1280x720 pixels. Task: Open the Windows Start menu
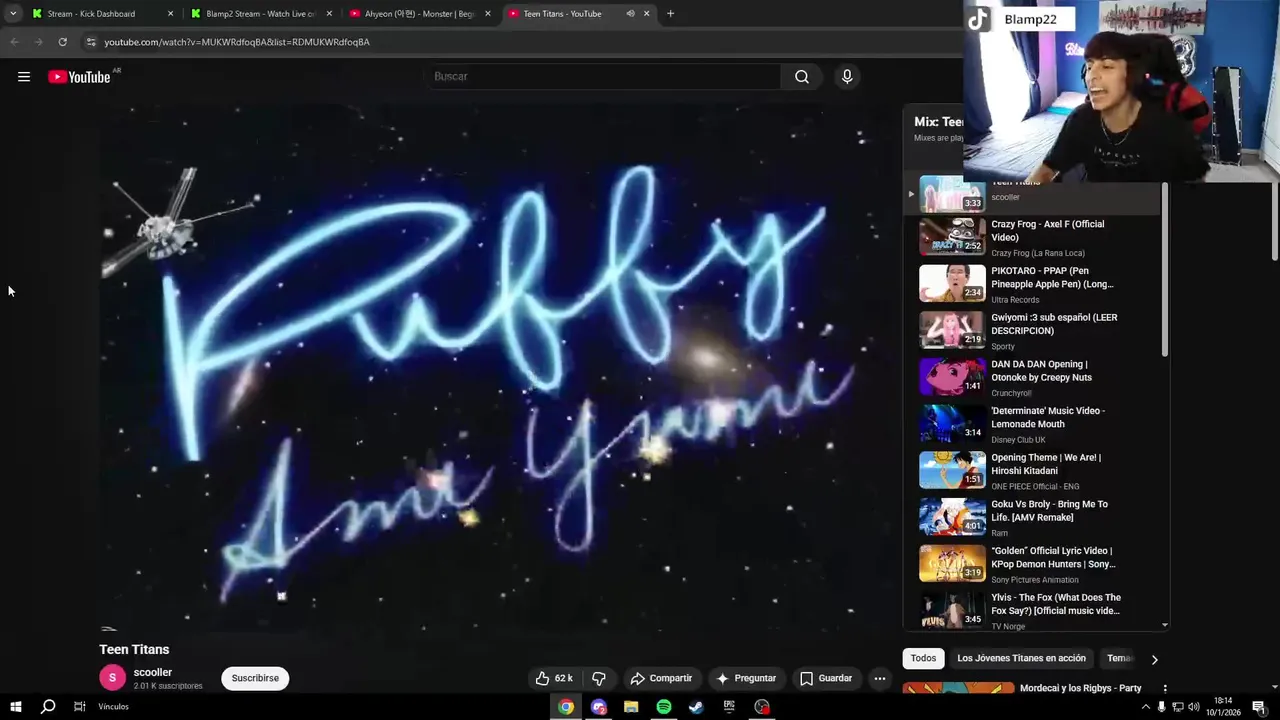[15, 707]
